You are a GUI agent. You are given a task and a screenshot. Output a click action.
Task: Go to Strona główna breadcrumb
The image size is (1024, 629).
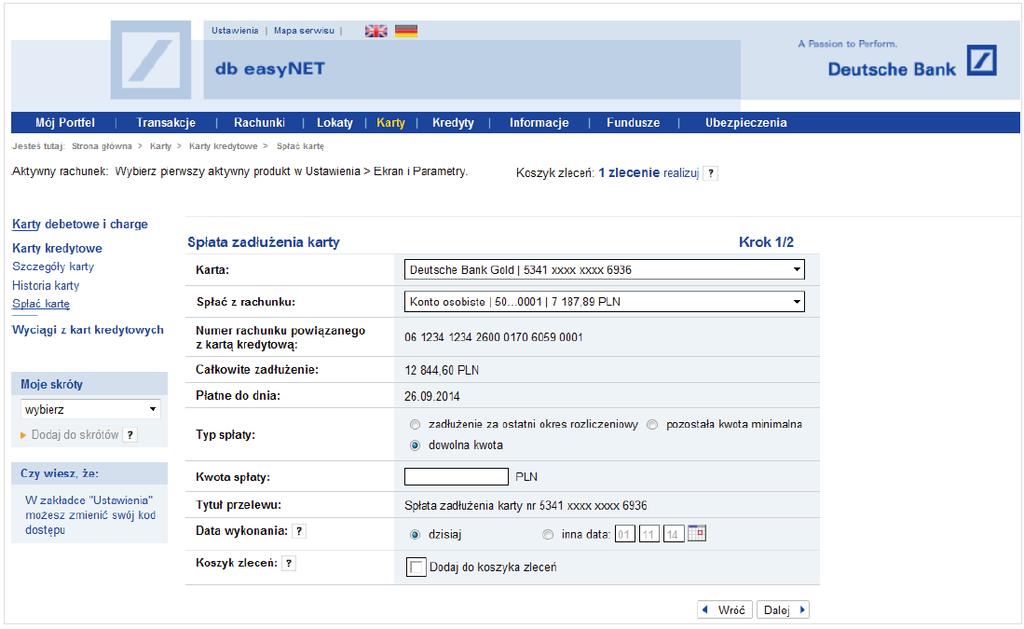coord(102,146)
